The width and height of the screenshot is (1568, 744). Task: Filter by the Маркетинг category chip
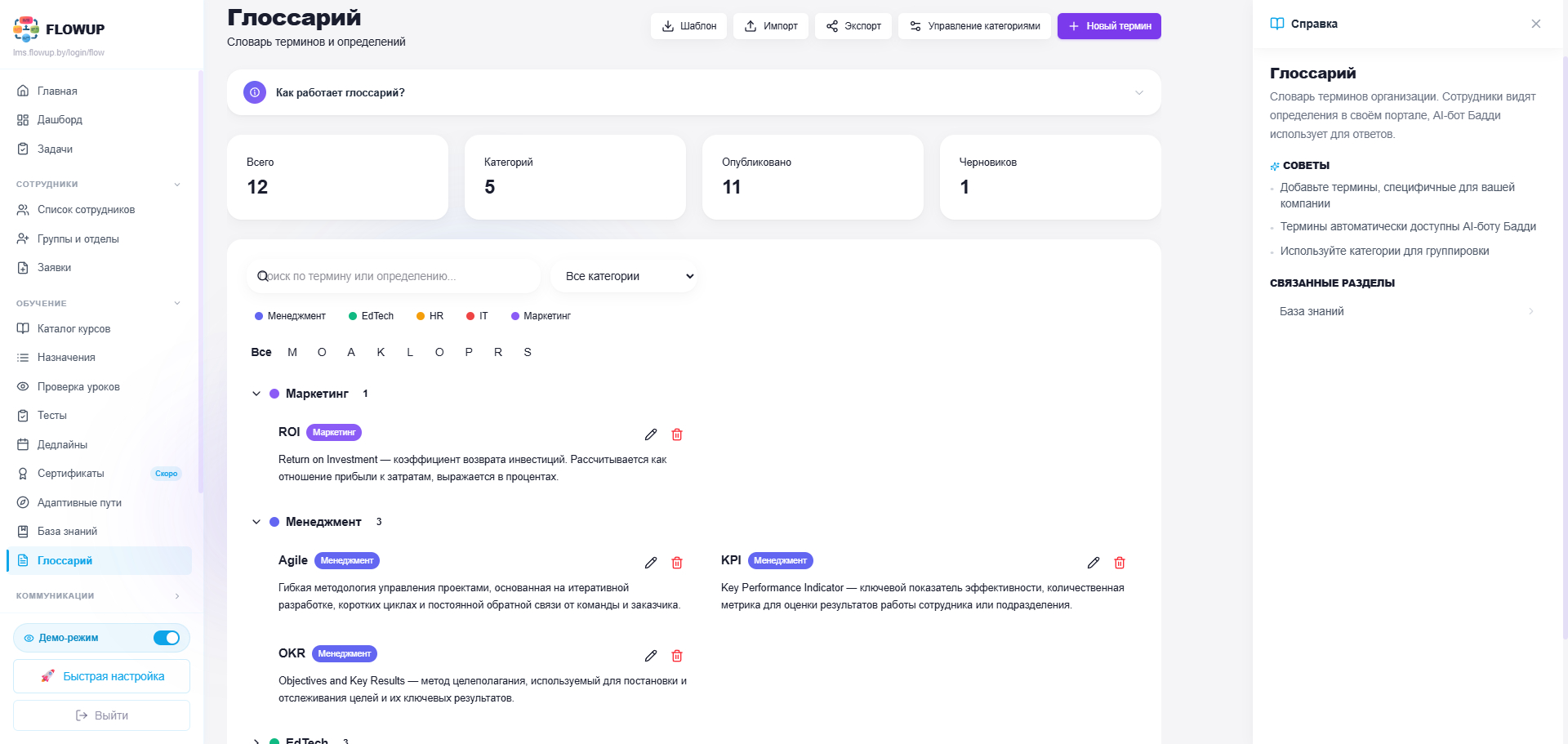[541, 316]
